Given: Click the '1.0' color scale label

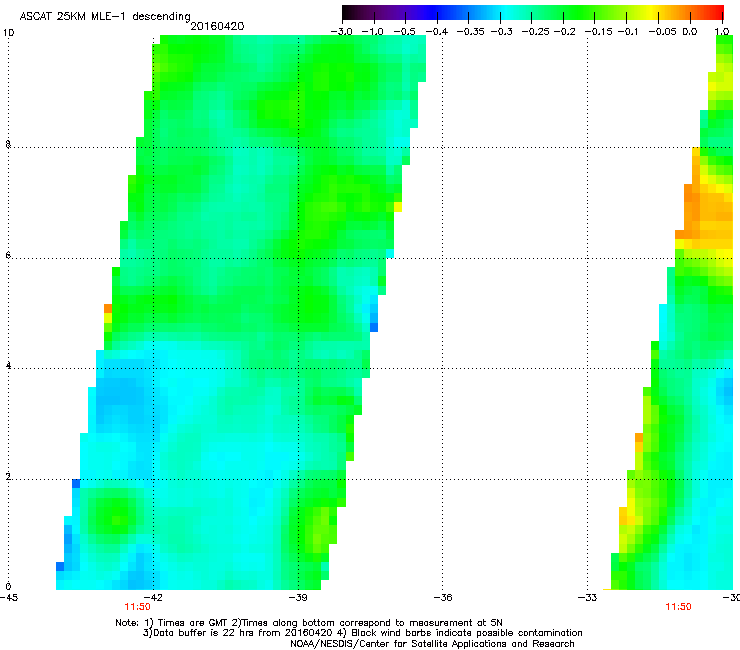Looking at the screenshot, I should [722, 32].
